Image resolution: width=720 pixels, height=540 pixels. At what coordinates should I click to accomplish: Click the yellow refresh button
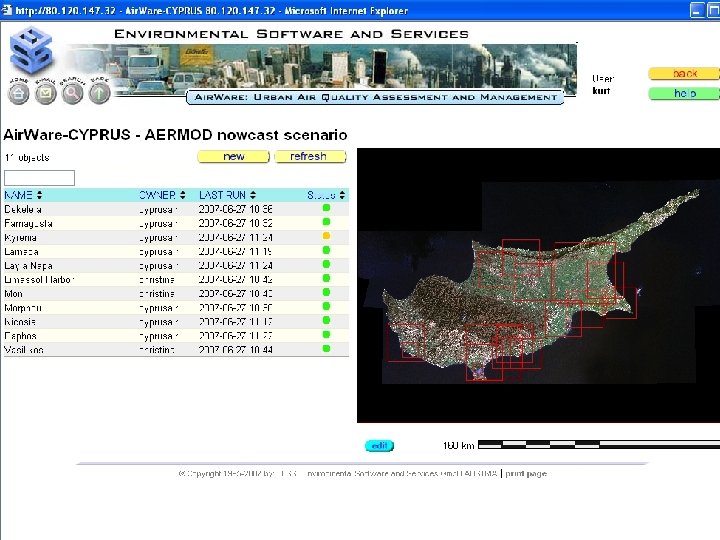click(310, 157)
